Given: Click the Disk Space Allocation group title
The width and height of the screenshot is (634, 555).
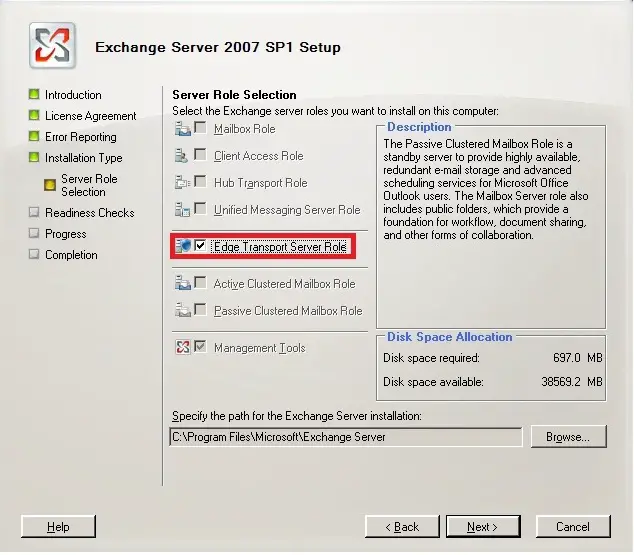Looking at the screenshot, I should coord(450,337).
